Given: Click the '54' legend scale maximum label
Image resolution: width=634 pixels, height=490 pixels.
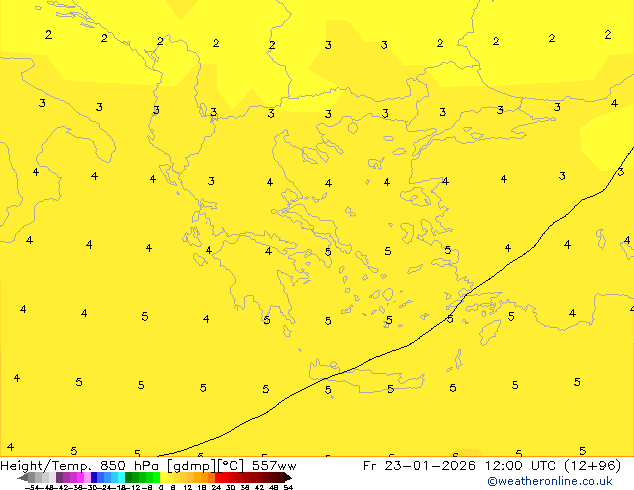Looking at the screenshot, I should tap(288, 487).
